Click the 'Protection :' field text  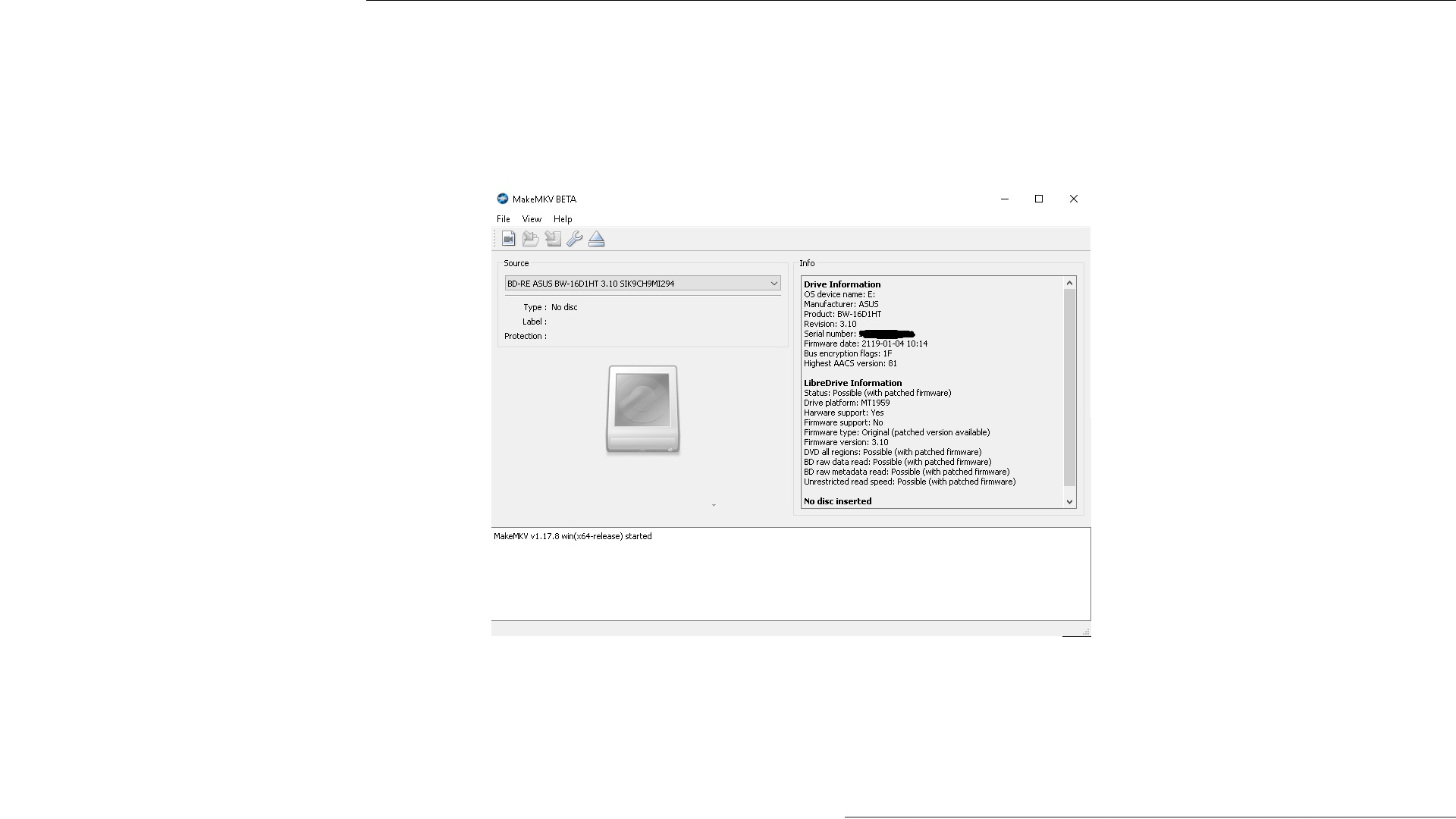point(525,336)
